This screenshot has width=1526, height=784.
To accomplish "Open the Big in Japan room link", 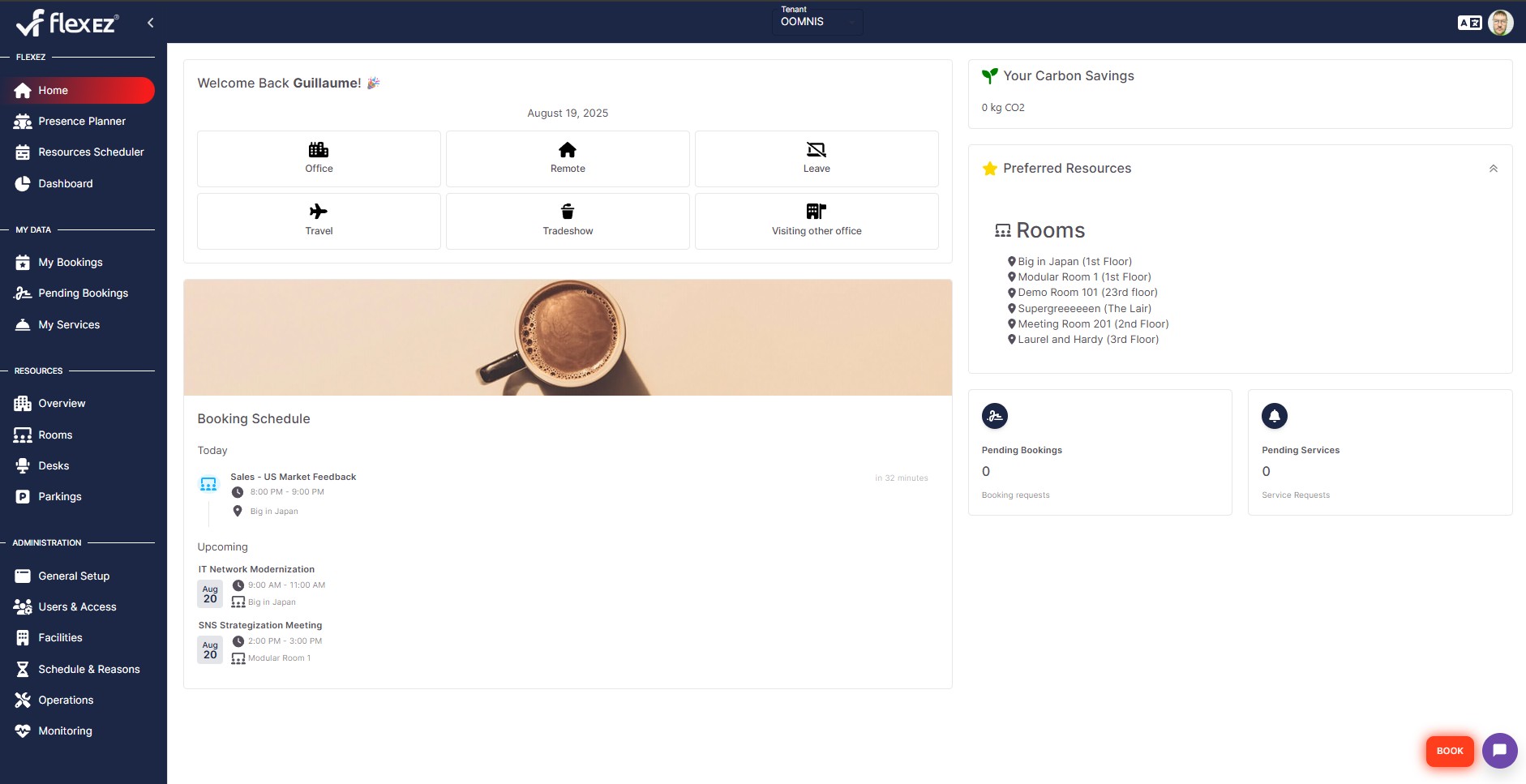I will tap(1074, 261).
